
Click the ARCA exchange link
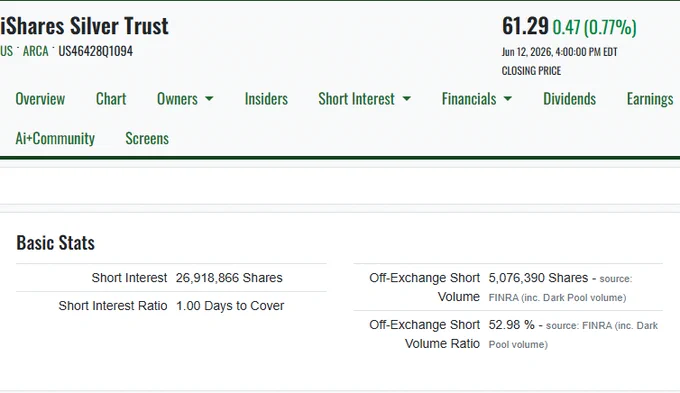tap(36, 51)
